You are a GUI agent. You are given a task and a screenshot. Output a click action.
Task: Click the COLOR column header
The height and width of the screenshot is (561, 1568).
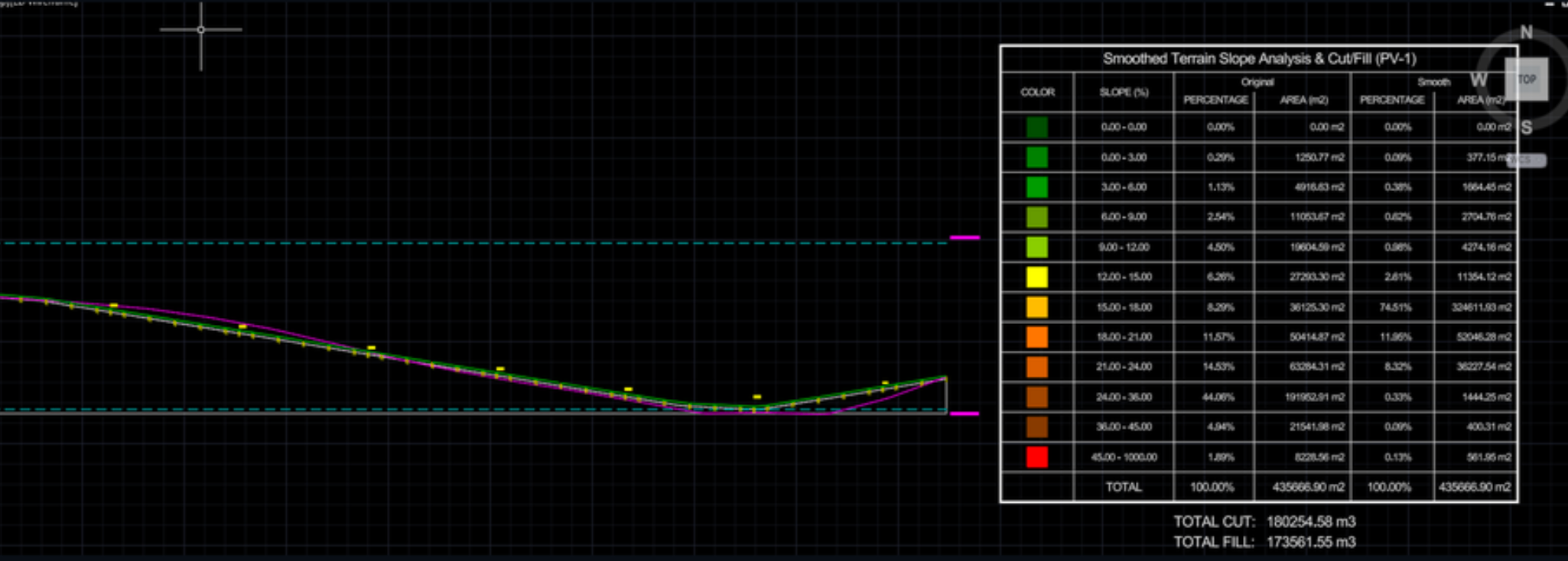[1037, 92]
